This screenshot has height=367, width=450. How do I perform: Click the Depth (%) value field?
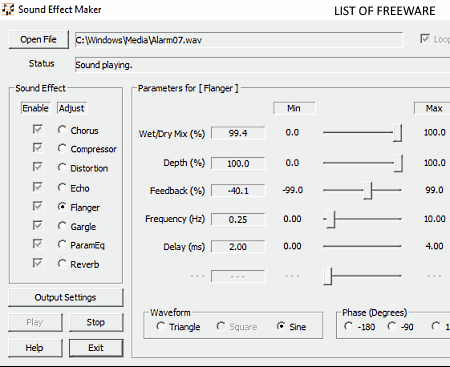[x=238, y=163]
